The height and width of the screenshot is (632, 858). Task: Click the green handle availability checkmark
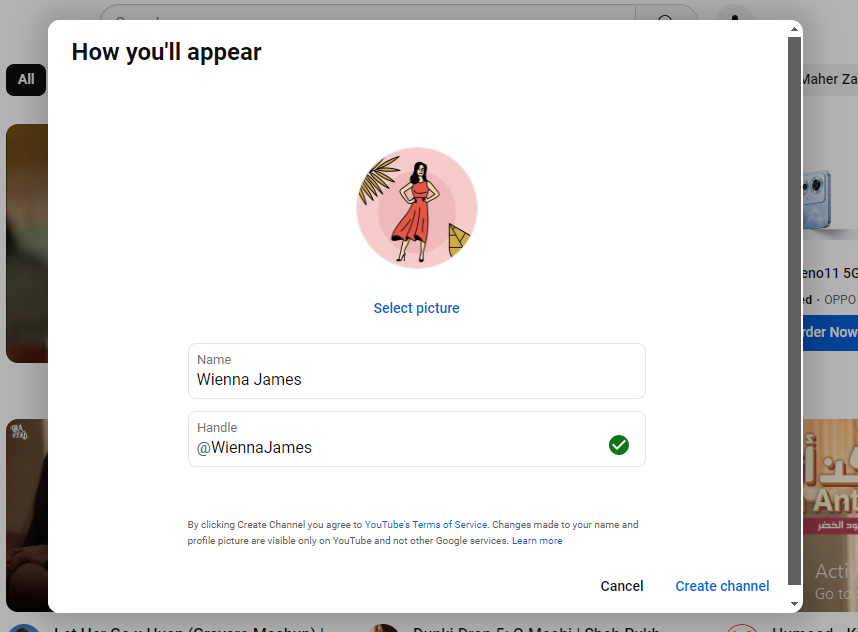(619, 445)
